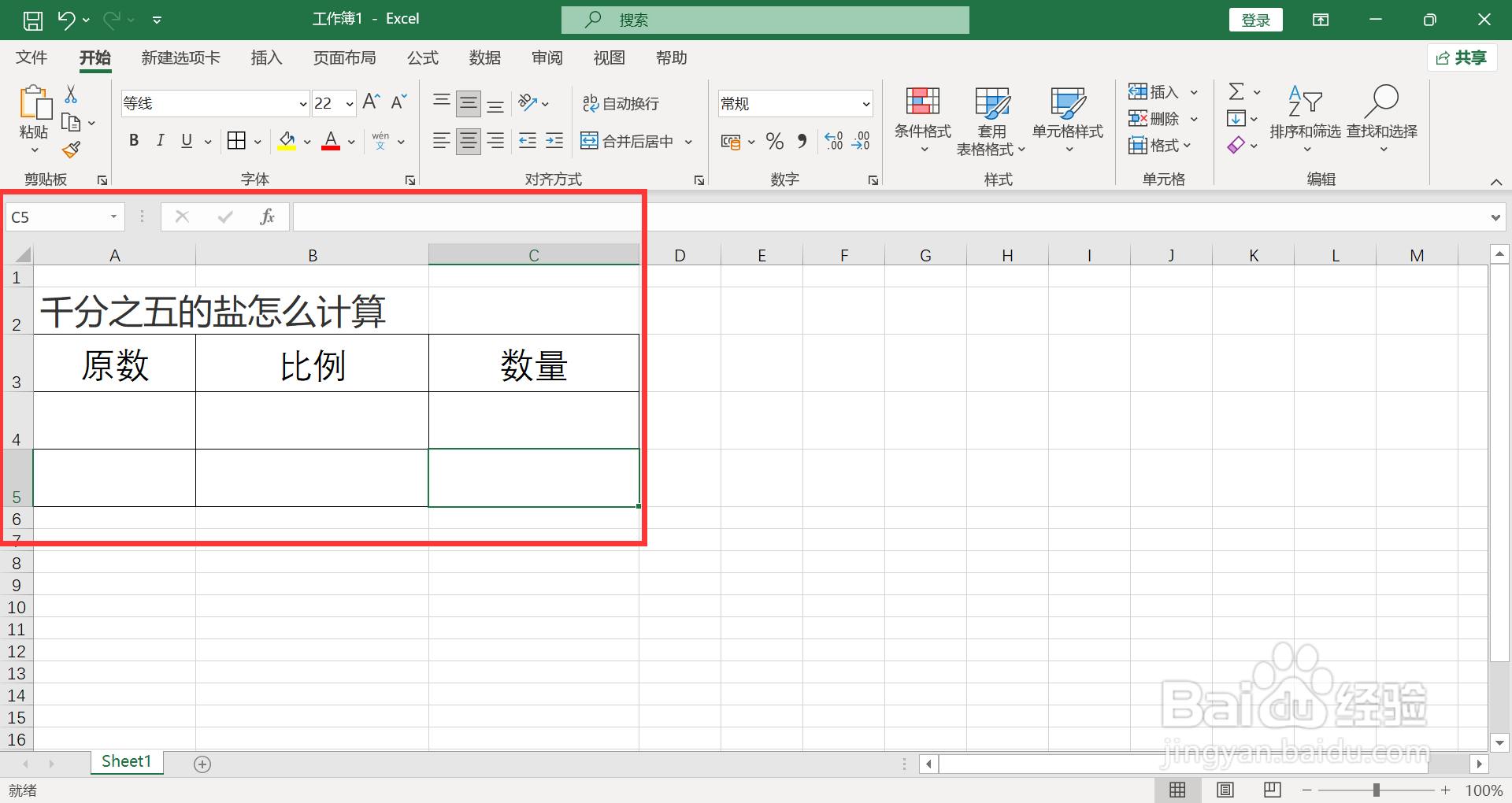
Task: Expand Merge and Center options arrow
Action: point(688,142)
